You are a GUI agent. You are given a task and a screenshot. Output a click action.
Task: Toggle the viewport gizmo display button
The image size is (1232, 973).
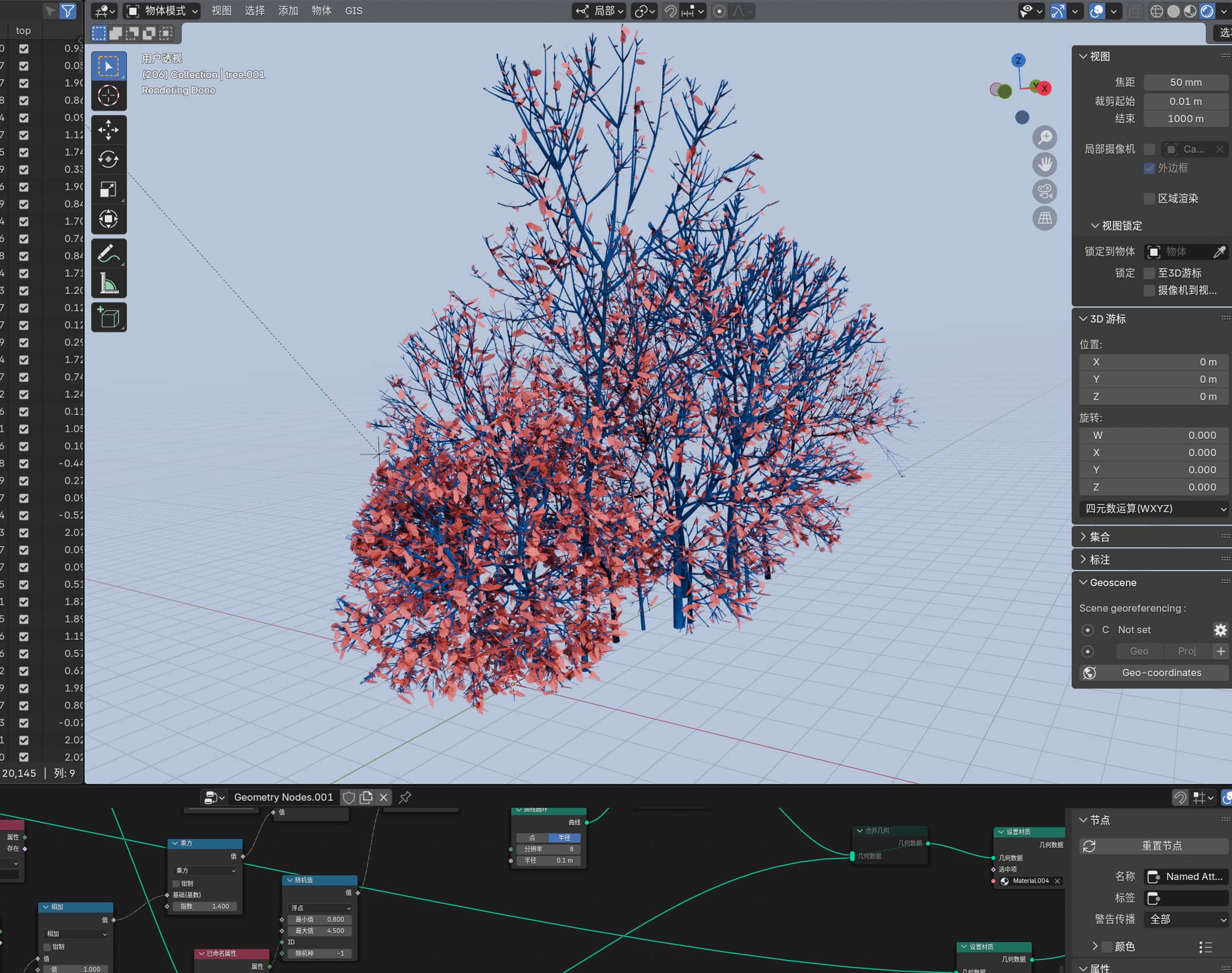1058,11
